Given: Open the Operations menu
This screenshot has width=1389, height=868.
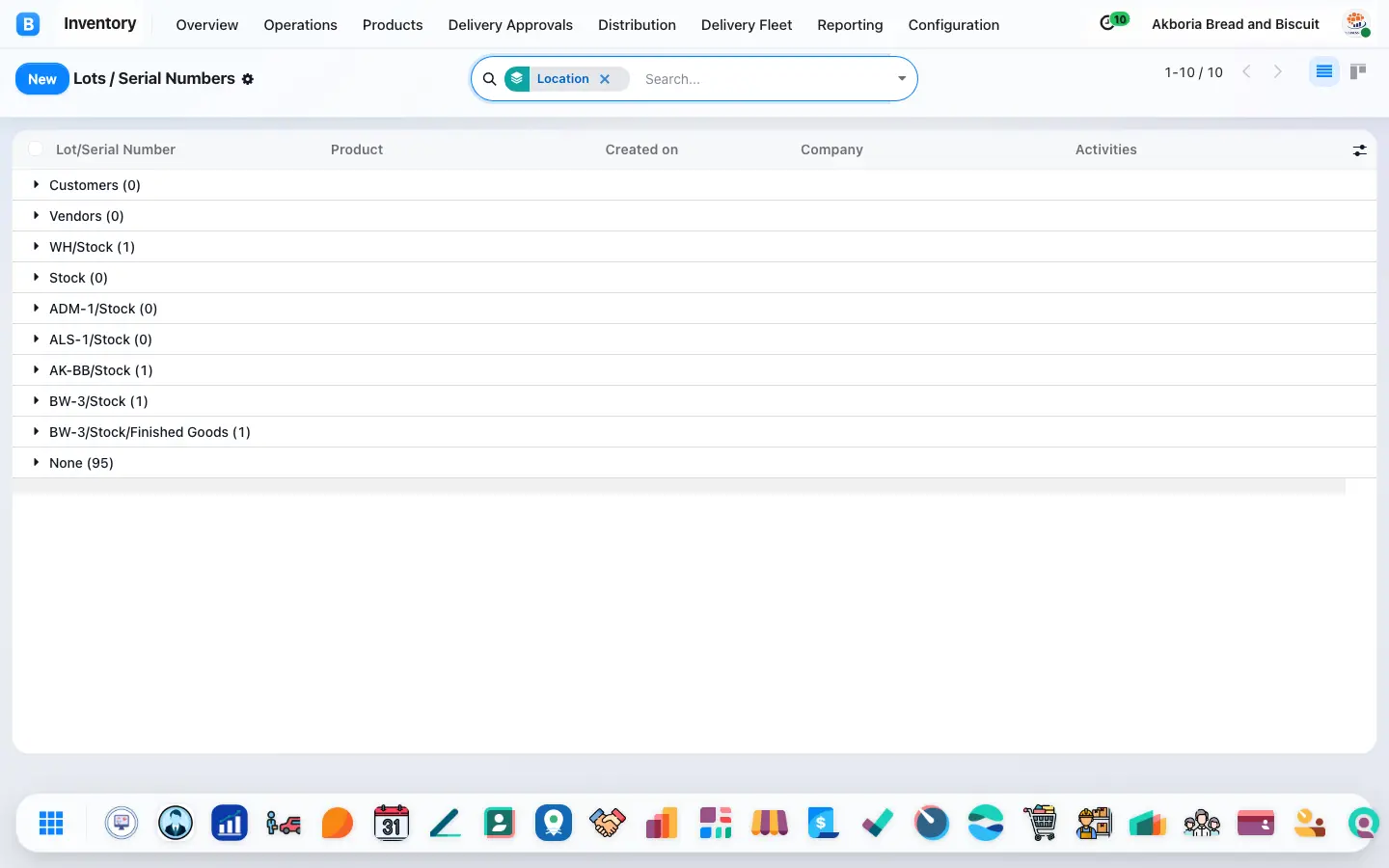Looking at the screenshot, I should click(x=301, y=25).
